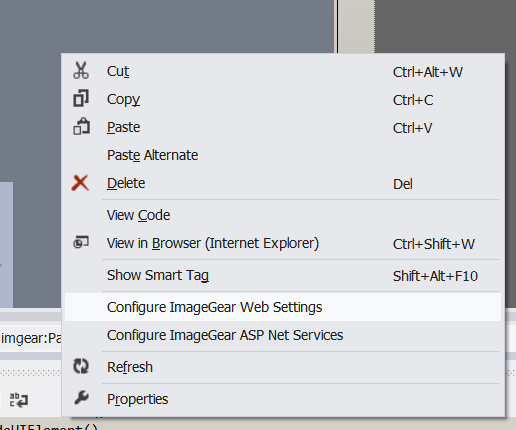Click the red X Delete icon

[80, 183]
